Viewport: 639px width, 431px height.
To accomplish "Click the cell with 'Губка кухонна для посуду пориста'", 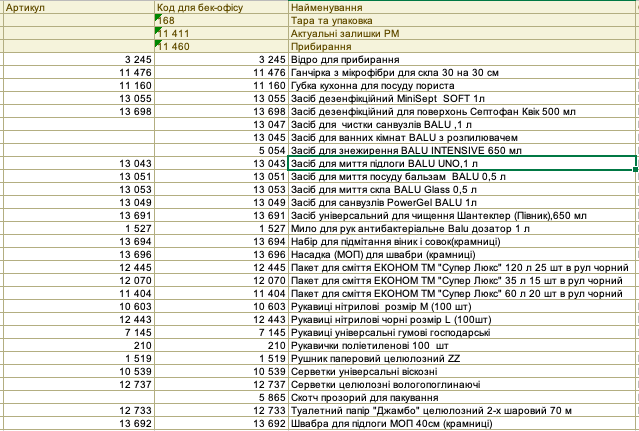I will tap(463, 86).
